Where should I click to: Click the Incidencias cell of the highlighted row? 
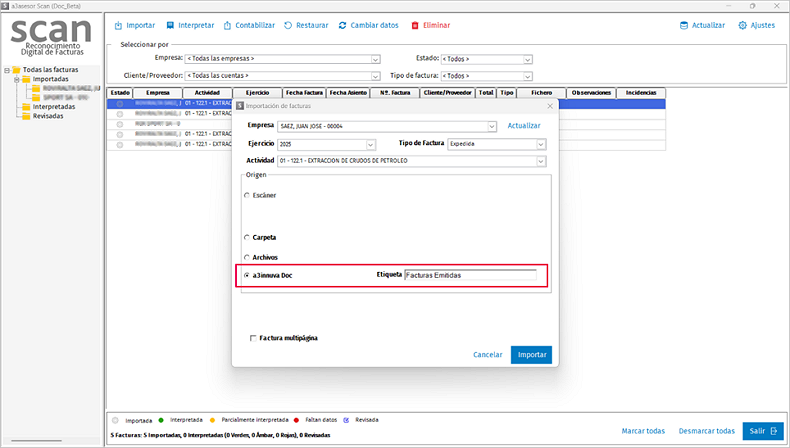[641, 104]
